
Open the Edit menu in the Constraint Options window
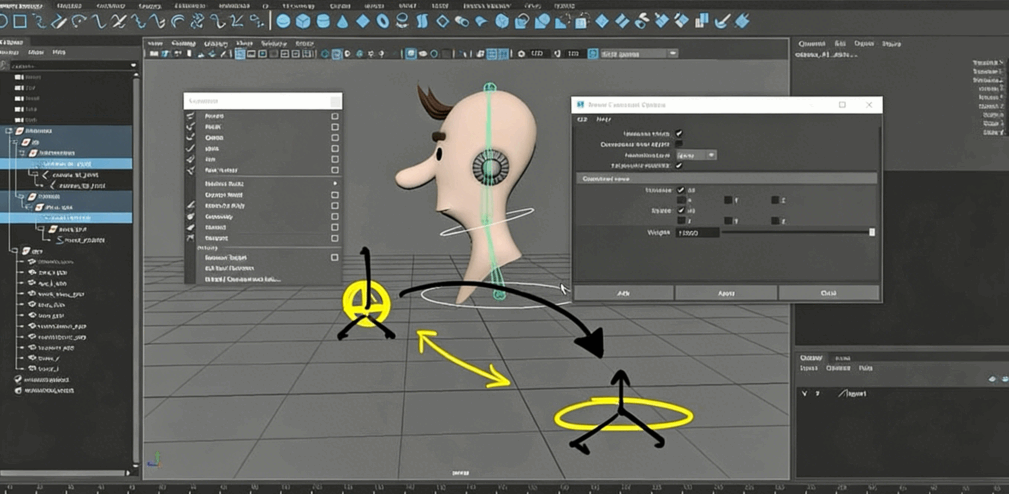coord(582,119)
